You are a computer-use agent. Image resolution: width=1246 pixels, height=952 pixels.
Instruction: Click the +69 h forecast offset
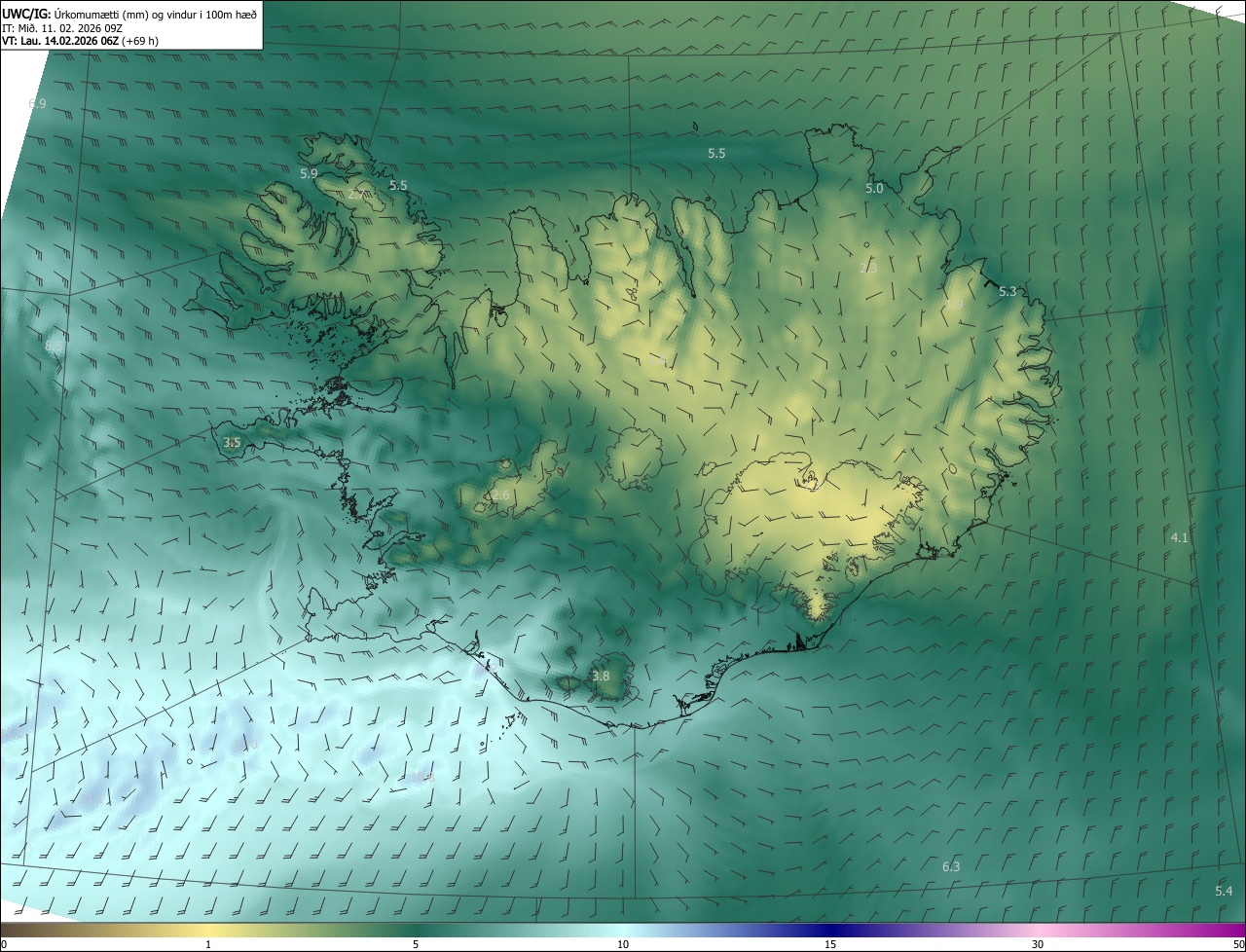click(140, 41)
